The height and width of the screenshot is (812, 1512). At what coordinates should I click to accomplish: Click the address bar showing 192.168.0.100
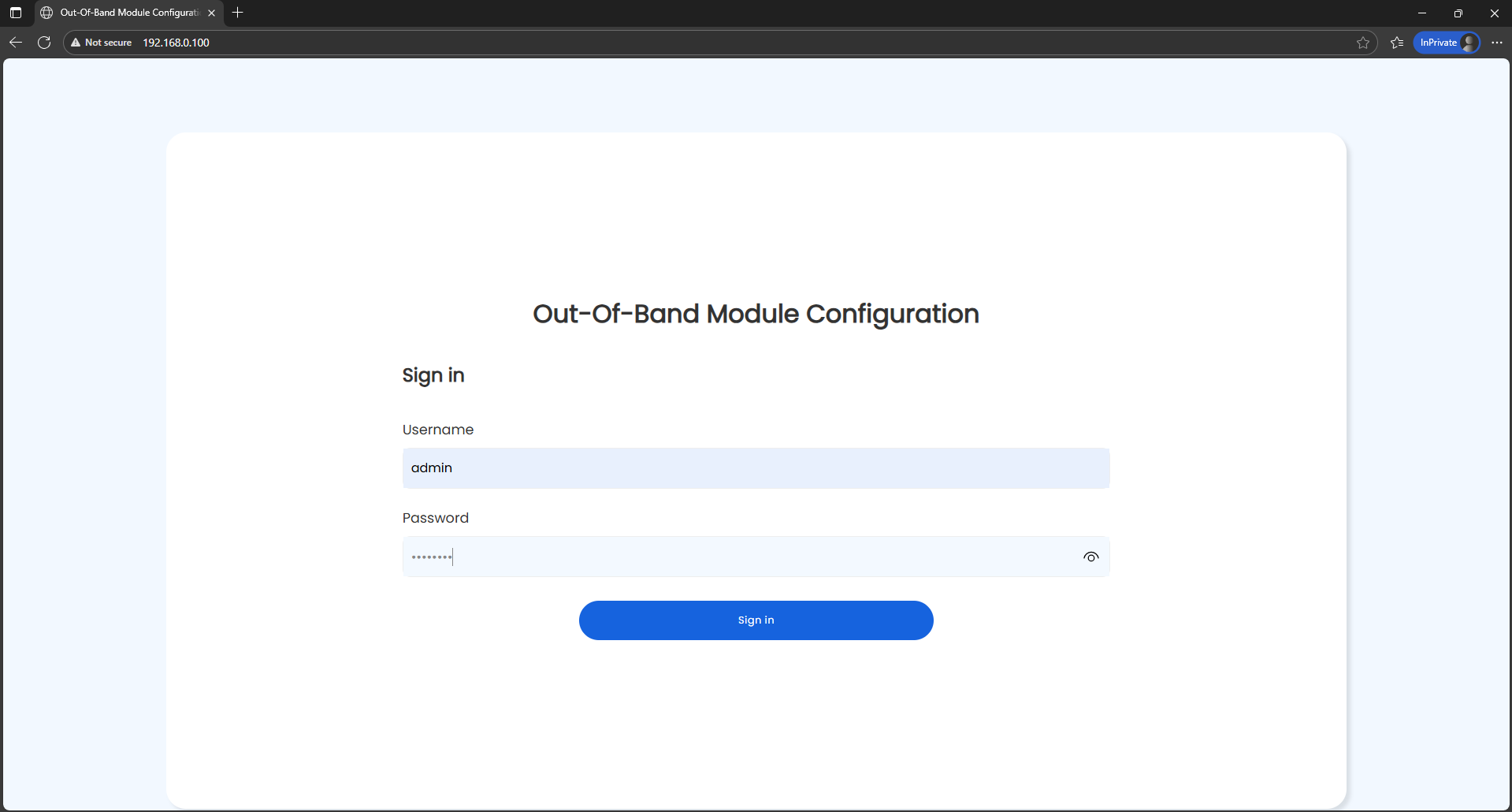click(176, 43)
